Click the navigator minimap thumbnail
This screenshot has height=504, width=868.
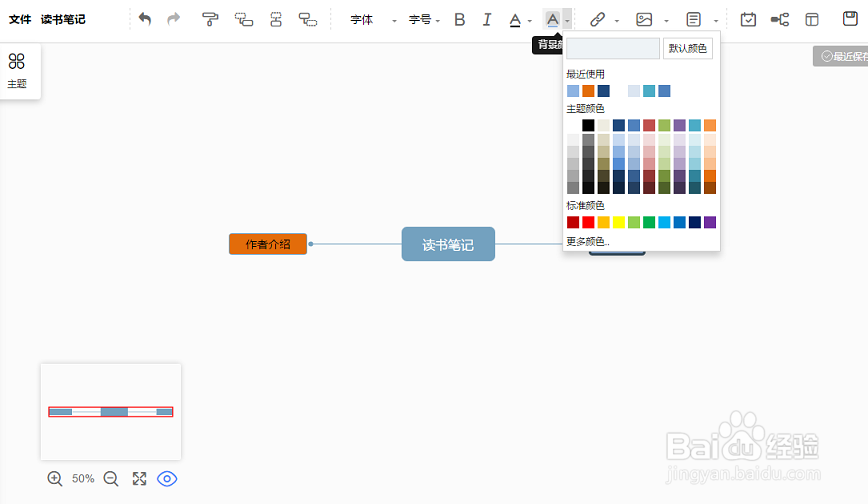(x=111, y=412)
